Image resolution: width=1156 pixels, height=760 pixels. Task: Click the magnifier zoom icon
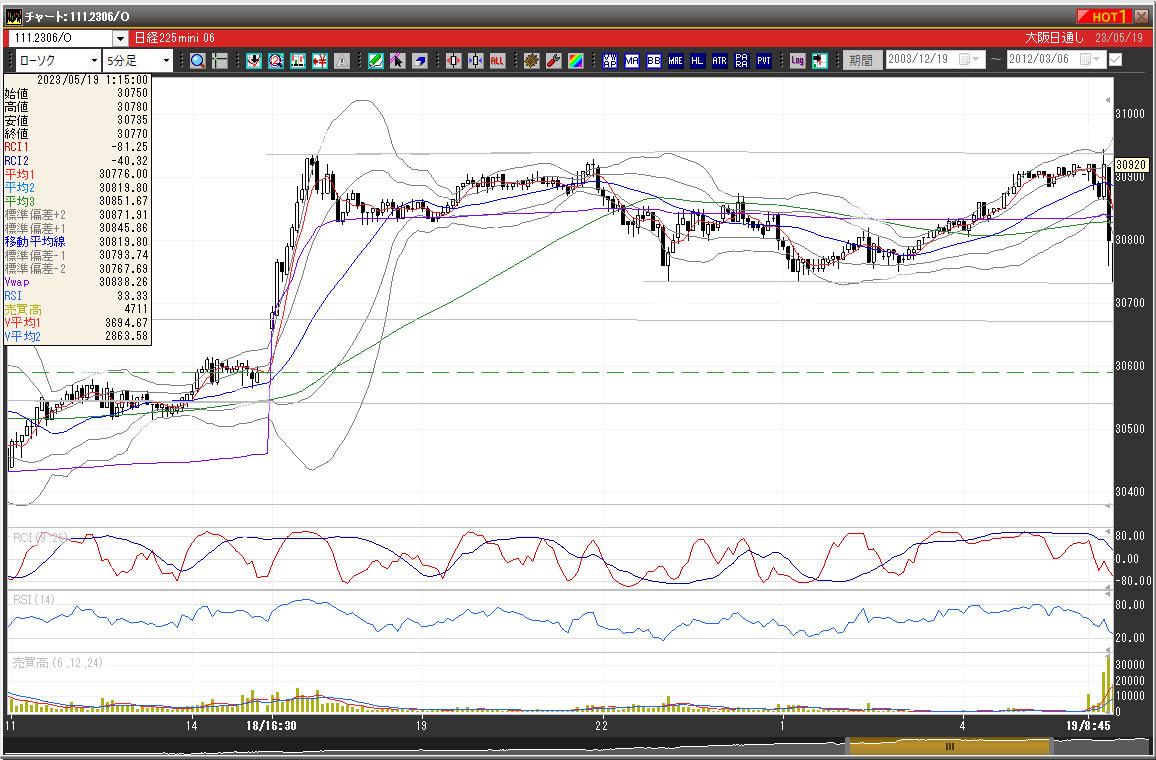tap(198, 60)
